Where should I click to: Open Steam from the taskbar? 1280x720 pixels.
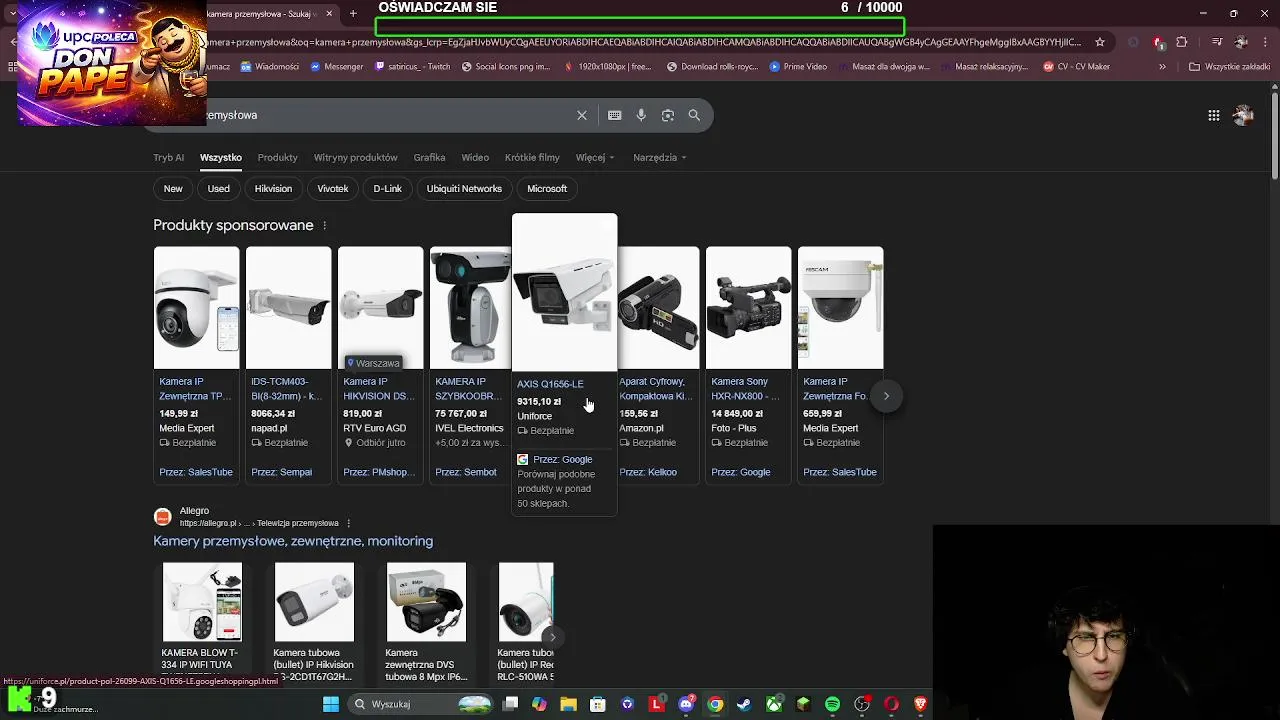pos(744,704)
